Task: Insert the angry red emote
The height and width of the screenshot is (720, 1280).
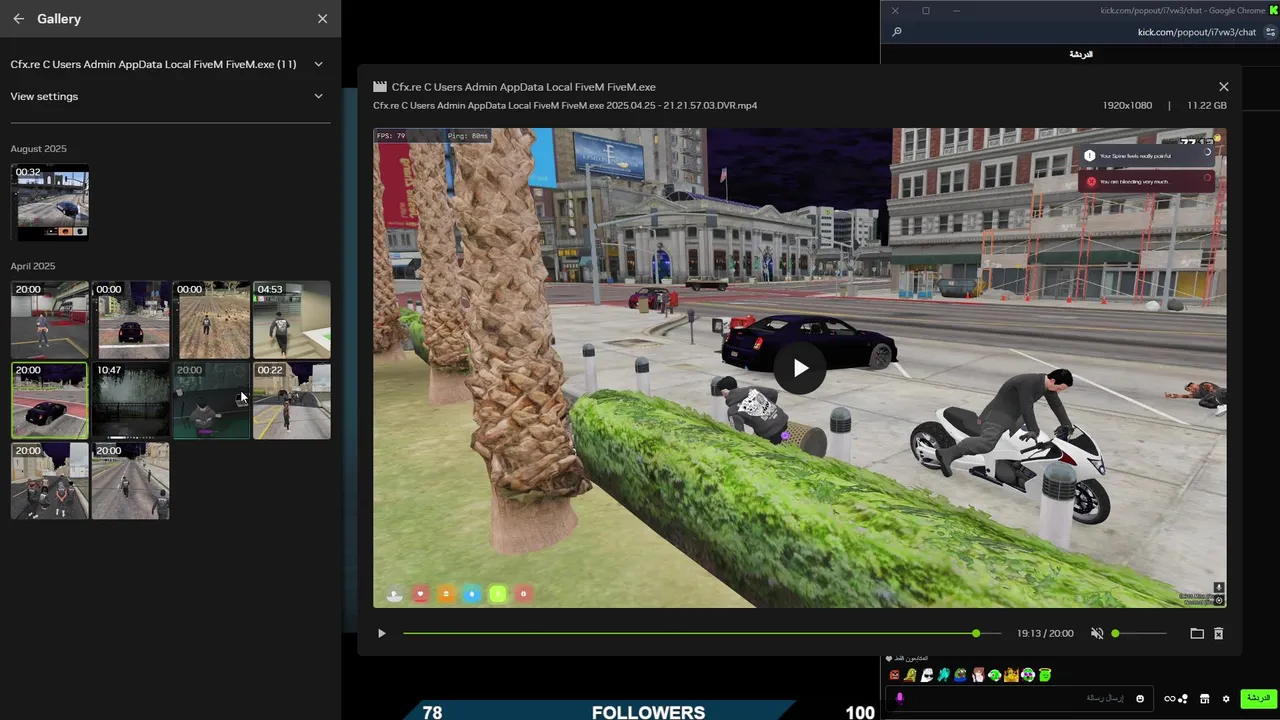Action: point(894,675)
